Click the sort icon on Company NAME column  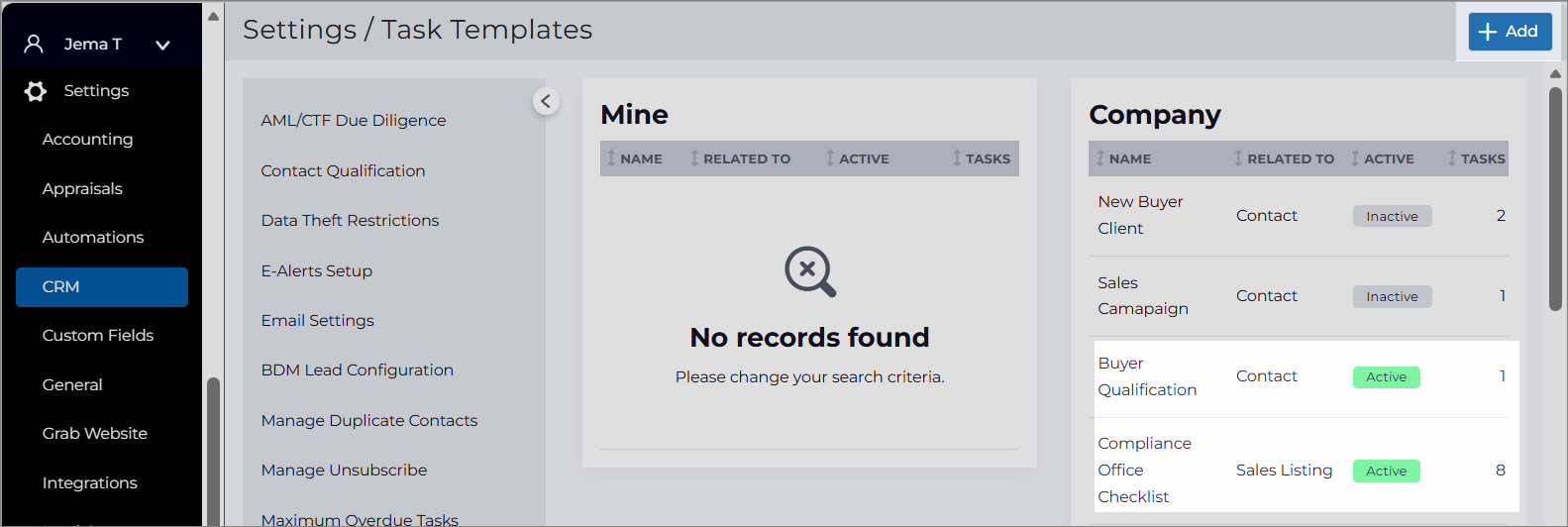click(x=1100, y=158)
